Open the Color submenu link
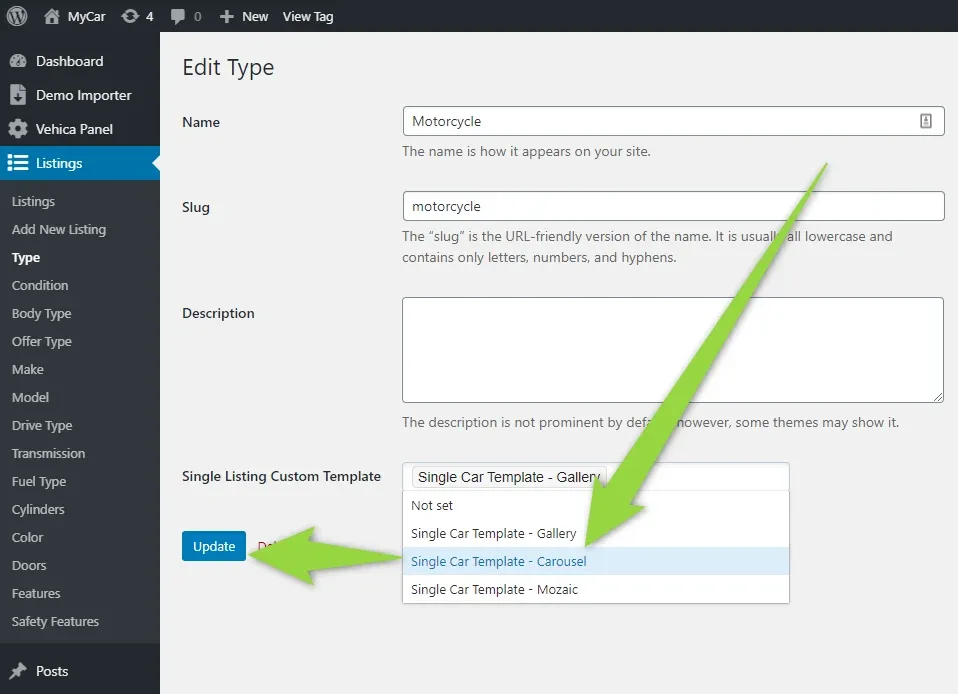Viewport: 958px width, 694px height. point(27,538)
